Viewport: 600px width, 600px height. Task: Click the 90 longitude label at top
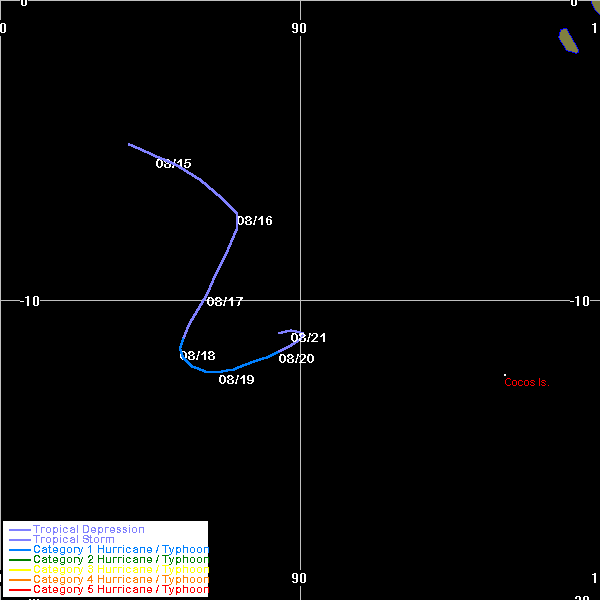(x=299, y=28)
